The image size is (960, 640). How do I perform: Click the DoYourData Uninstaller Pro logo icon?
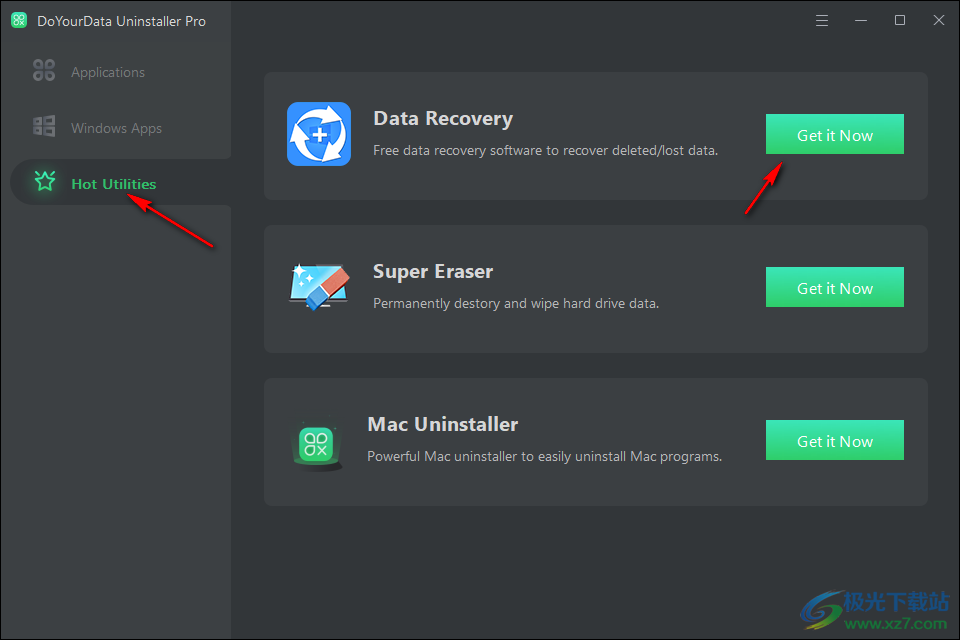[19, 20]
